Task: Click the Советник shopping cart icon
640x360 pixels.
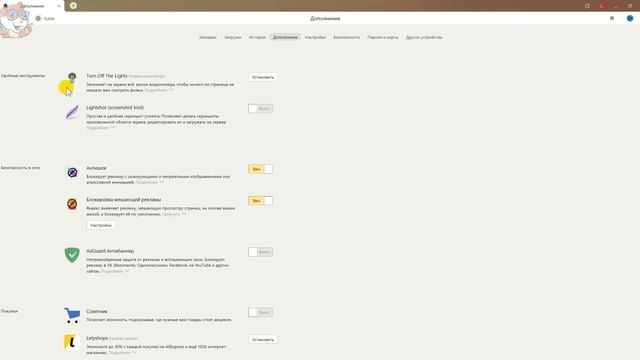Action: pos(72,316)
